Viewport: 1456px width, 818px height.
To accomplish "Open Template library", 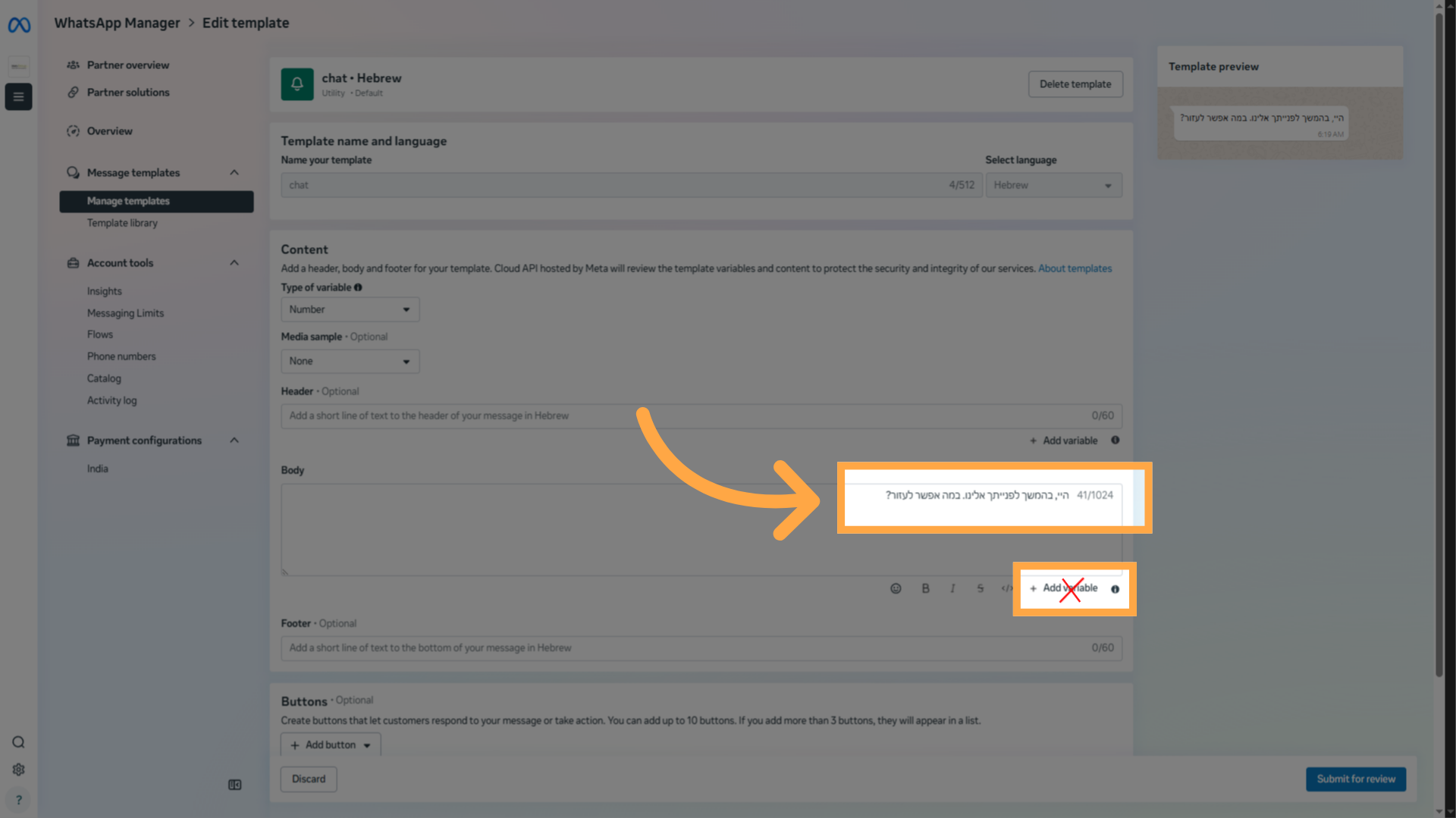I will [122, 223].
